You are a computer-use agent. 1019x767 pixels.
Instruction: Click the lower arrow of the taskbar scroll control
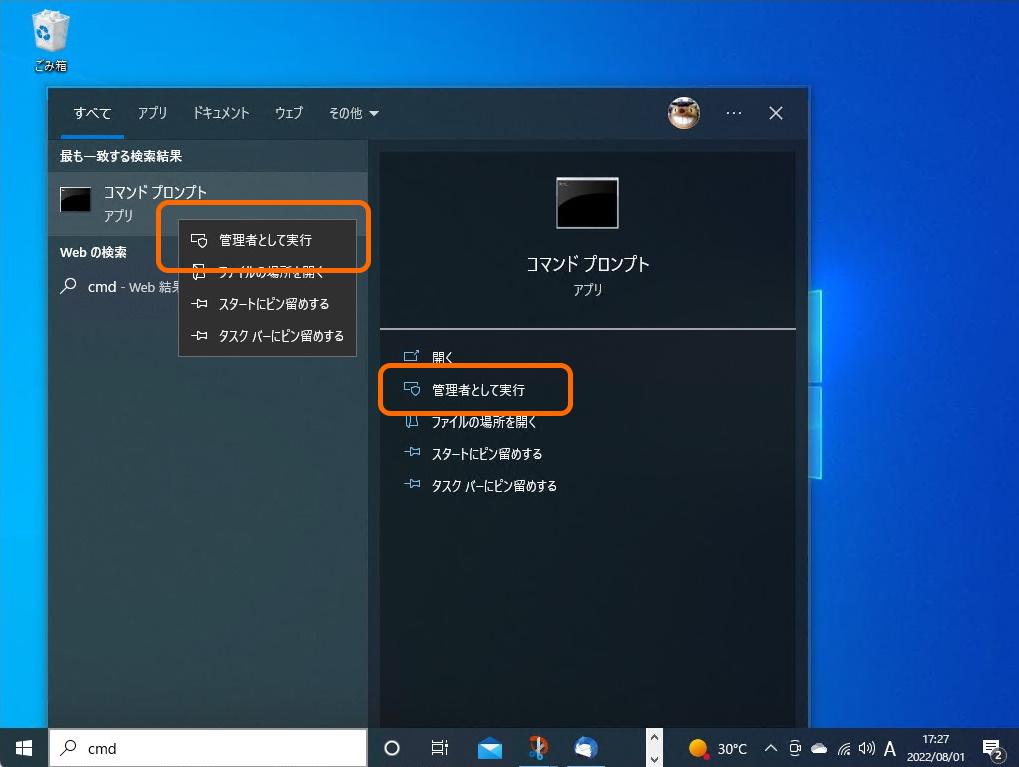click(x=654, y=759)
